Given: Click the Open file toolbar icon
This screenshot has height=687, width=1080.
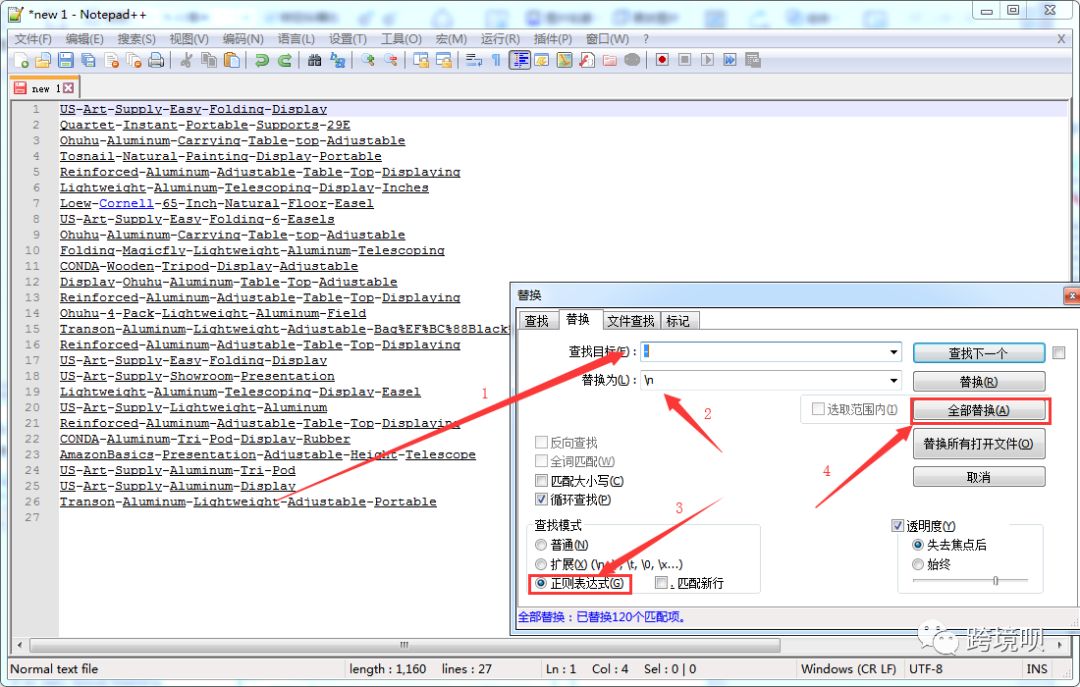Looking at the screenshot, I should point(43,61).
